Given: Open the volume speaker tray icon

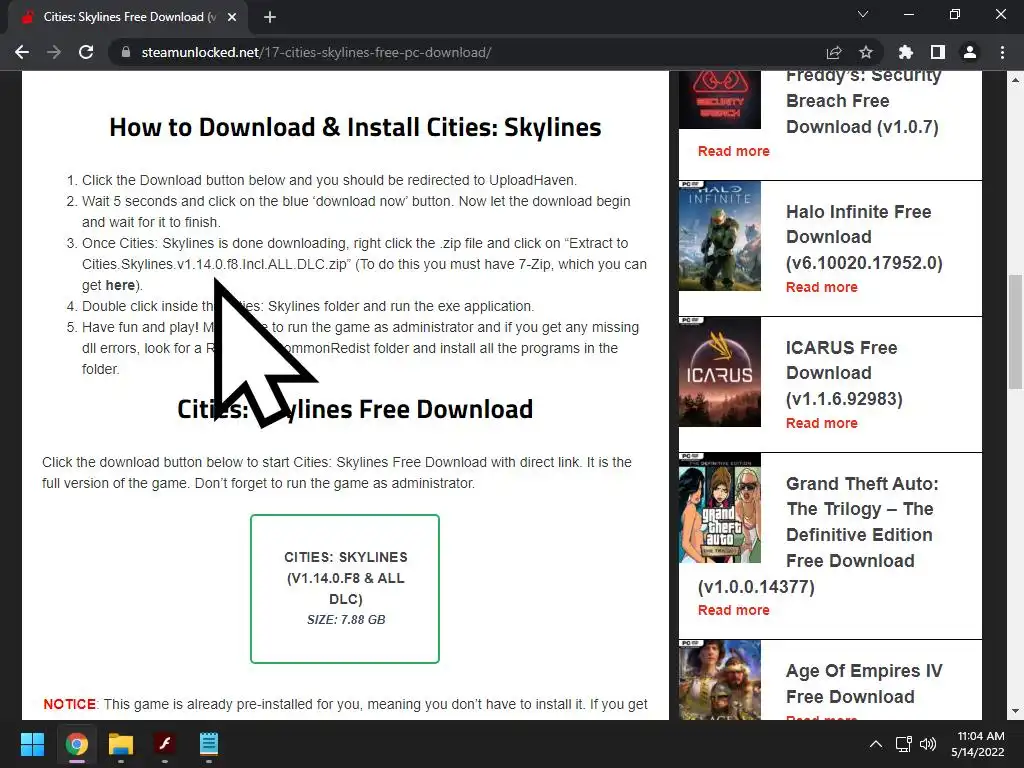Looking at the screenshot, I should (927, 744).
